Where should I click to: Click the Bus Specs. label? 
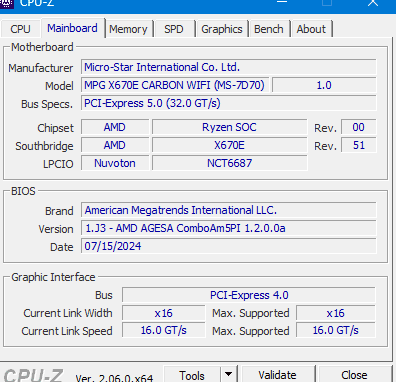tap(47, 104)
